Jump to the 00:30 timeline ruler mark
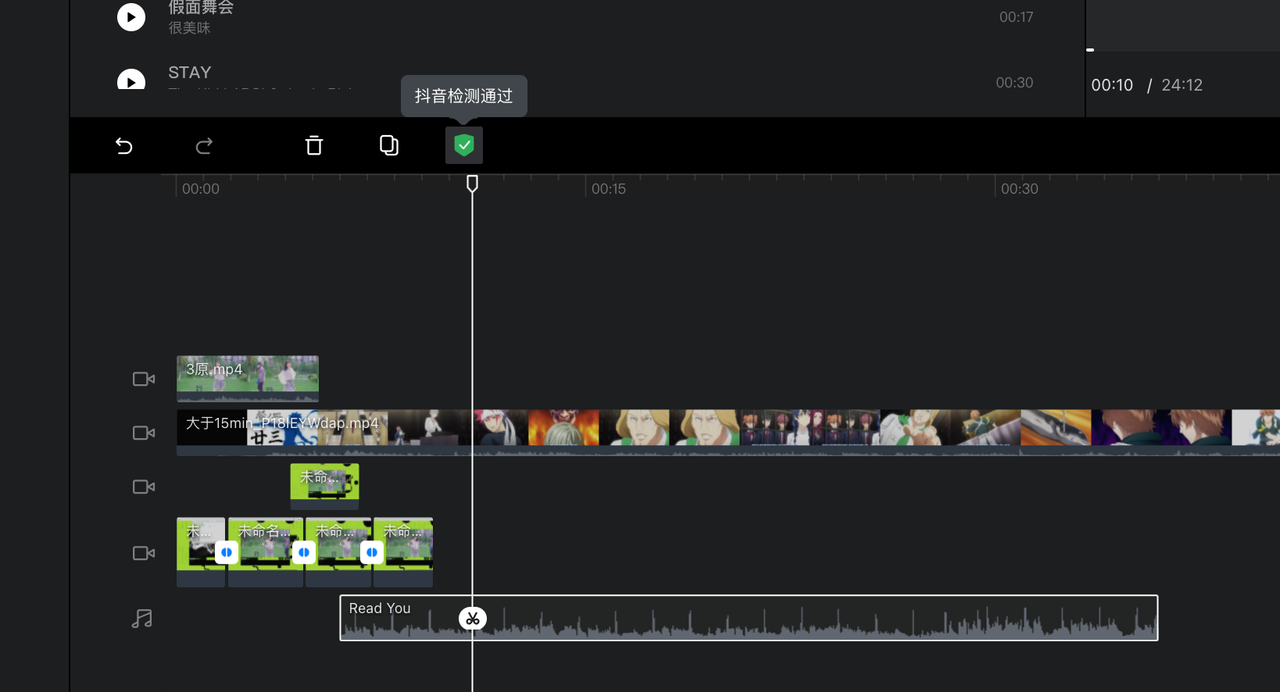 click(1020, 189)
